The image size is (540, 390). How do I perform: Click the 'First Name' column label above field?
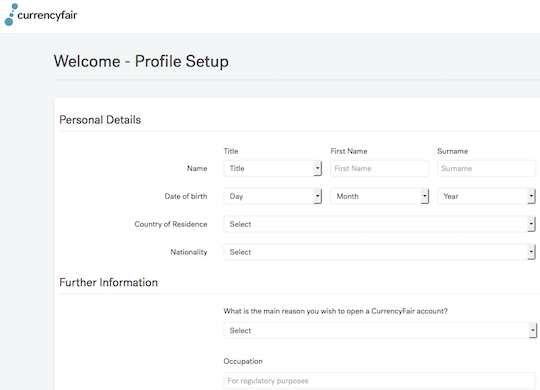[x=349, y=151]
